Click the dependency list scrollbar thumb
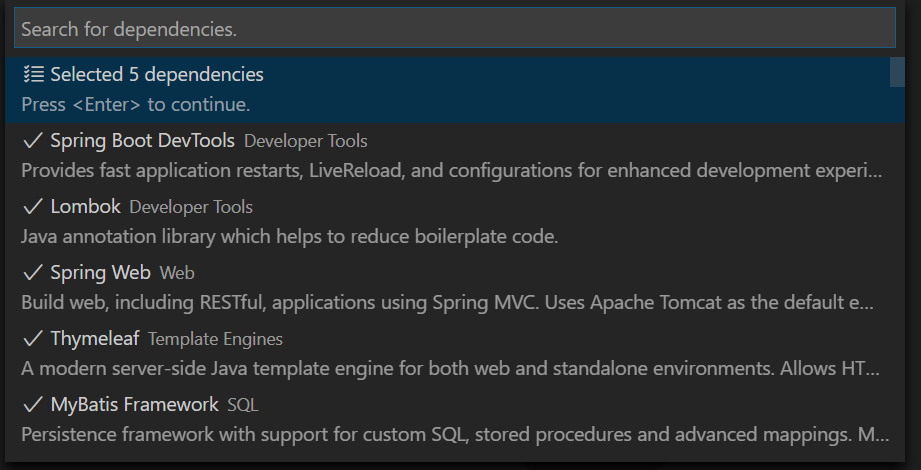921x470 pixels. click(898, 74)
